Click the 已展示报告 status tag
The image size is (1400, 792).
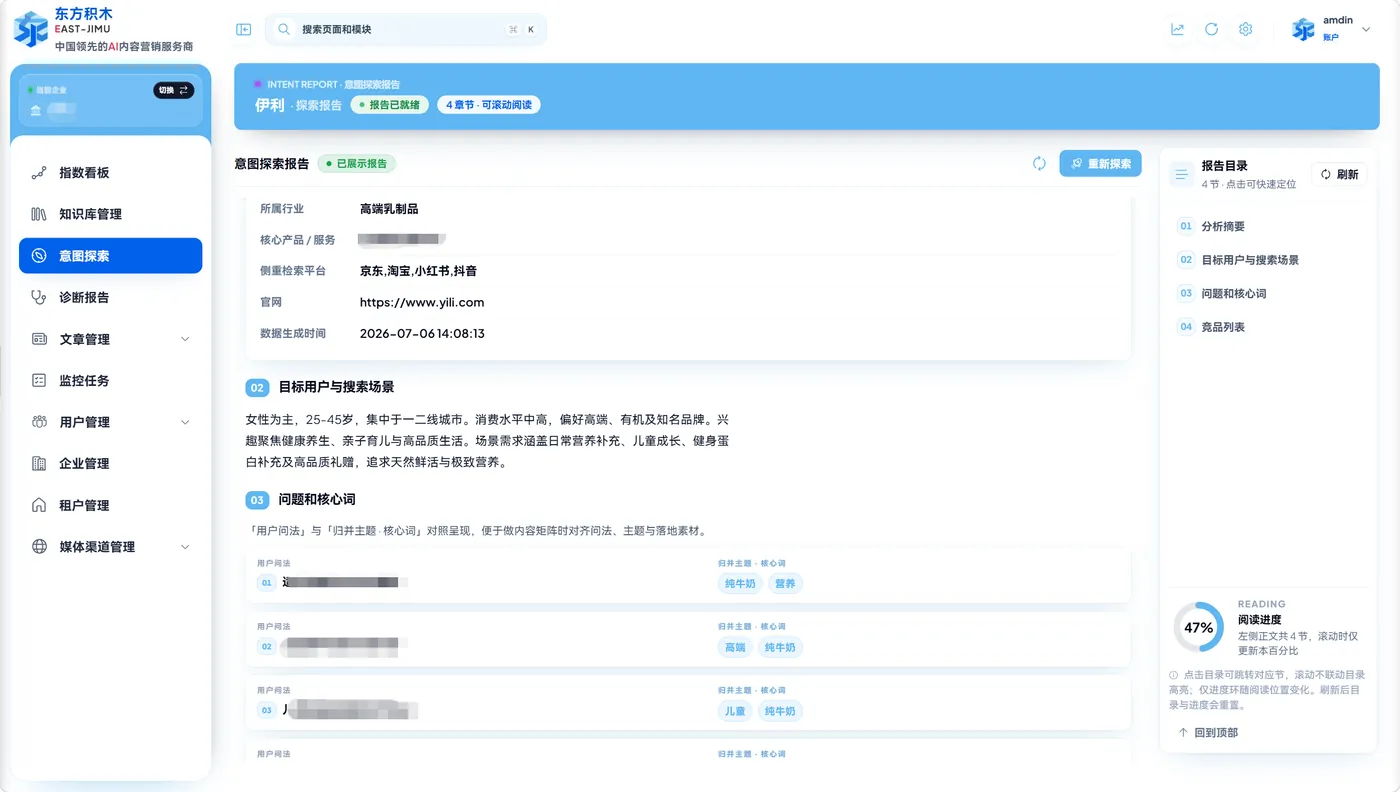coord(357,163)
